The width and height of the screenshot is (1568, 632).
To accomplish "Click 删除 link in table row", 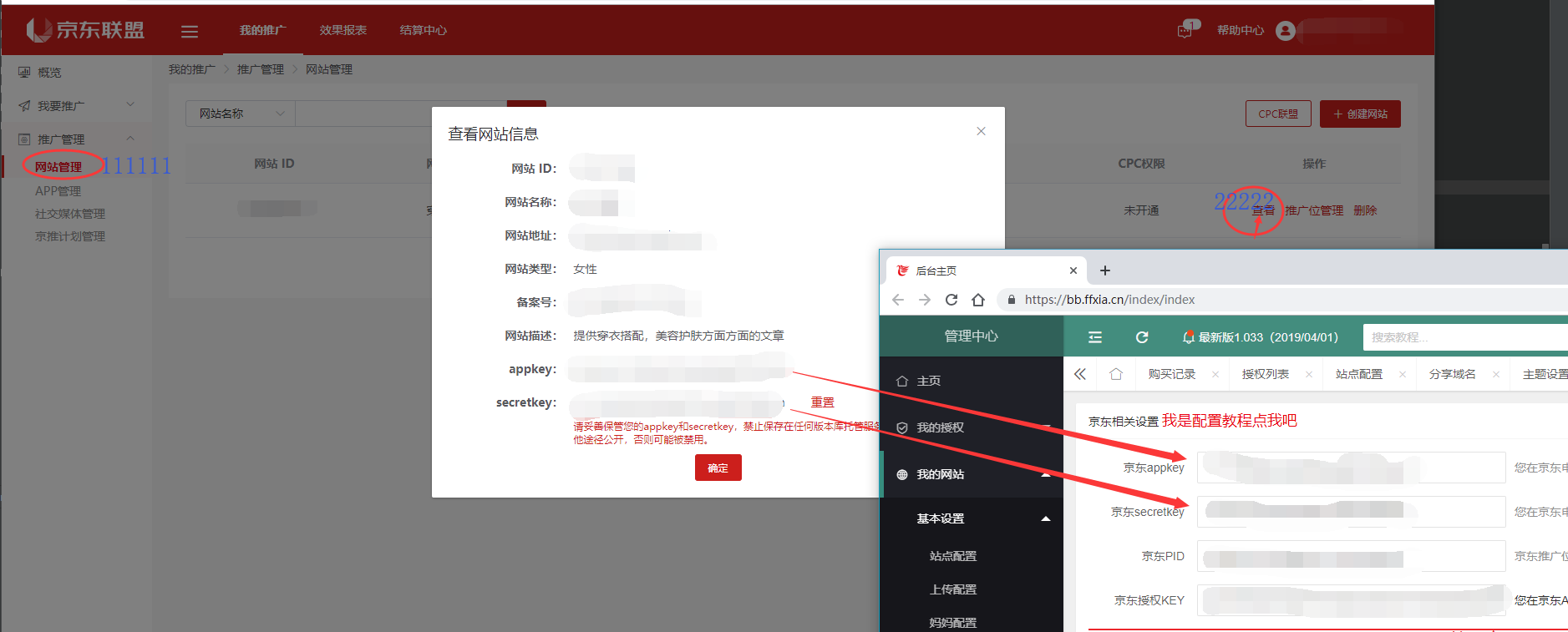I will coord(1365,210).
